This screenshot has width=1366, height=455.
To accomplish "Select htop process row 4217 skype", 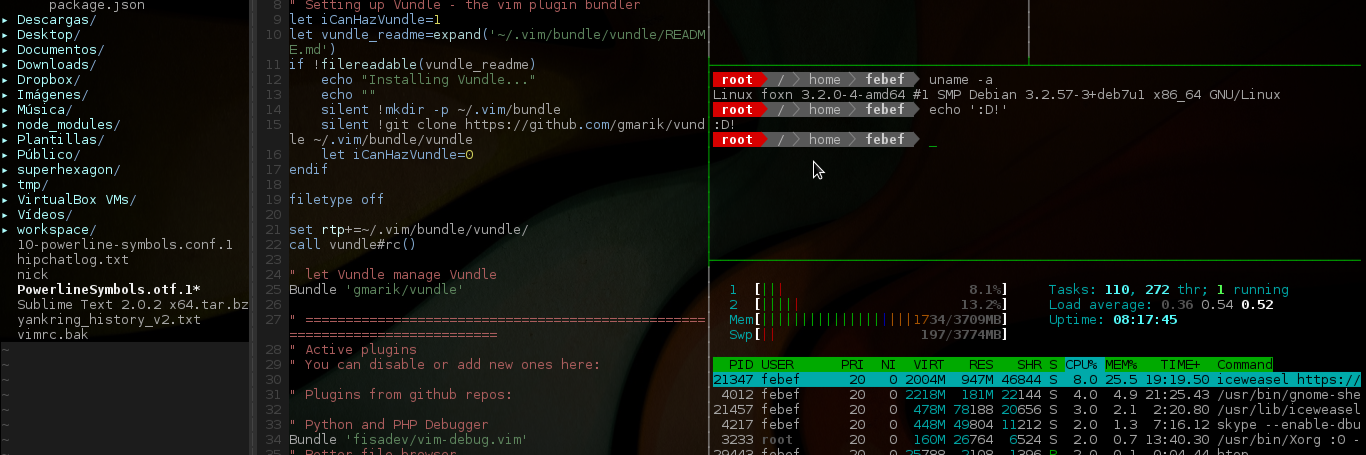I will click(x=1037, y=424).
